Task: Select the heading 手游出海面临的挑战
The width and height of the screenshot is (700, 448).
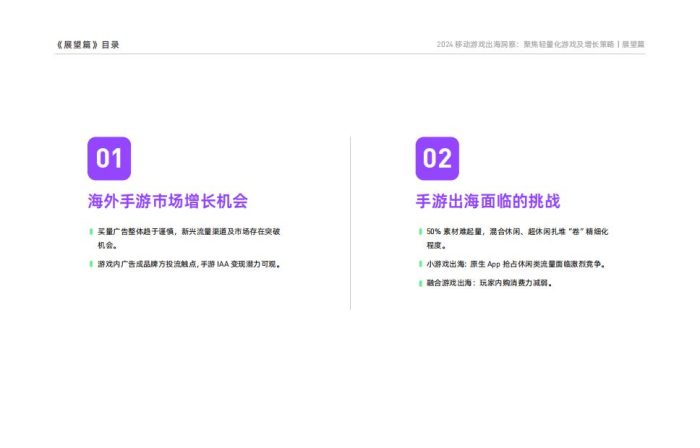Action: [x=488, y=201]
